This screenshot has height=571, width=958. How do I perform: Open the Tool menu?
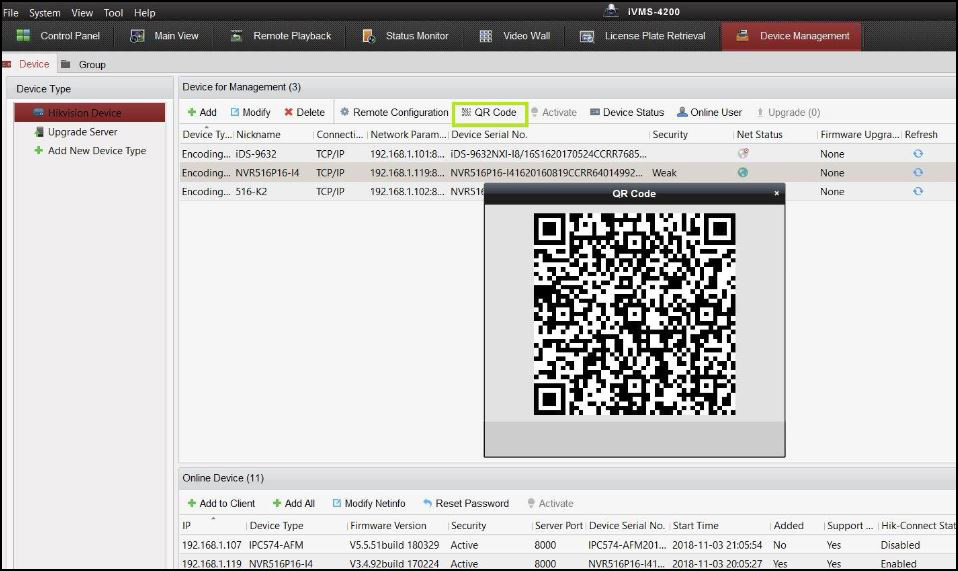pos(113,12)
